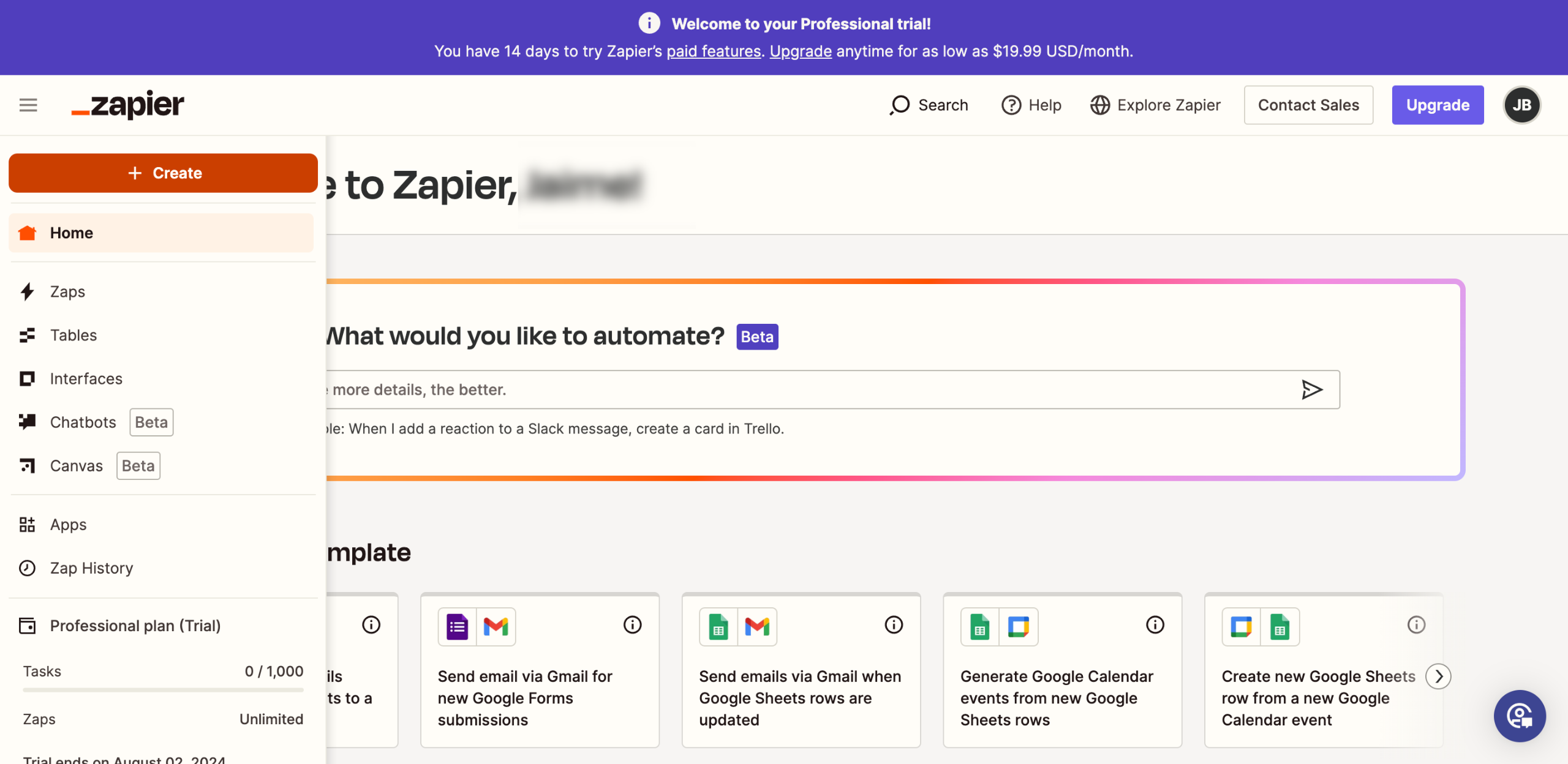Go to Zaps in the sidebar
The width and height of the screenshot is (1568, 764).
pyautogui.click(x=67, y=292)
